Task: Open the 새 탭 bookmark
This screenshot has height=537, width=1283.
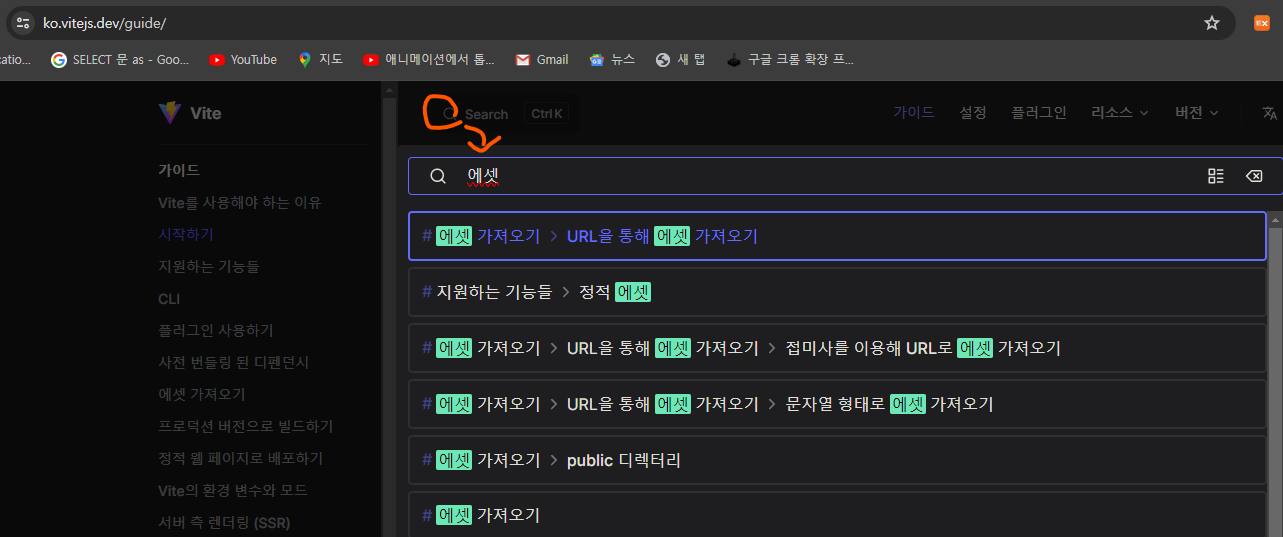Action: (x=680, y=60)
